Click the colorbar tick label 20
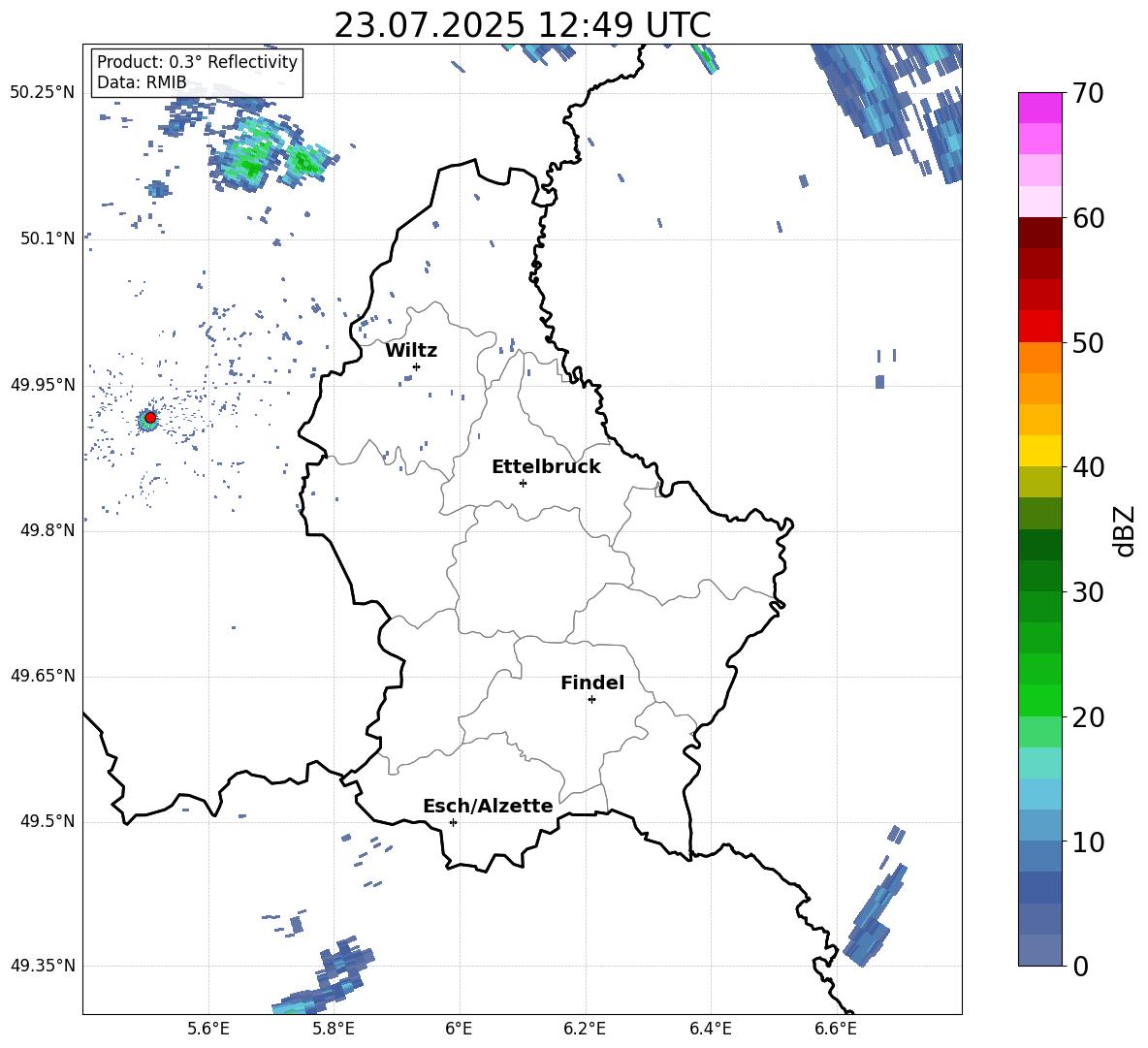The width and height of the screenshot is (1148, 1048). click(1088, 717)
